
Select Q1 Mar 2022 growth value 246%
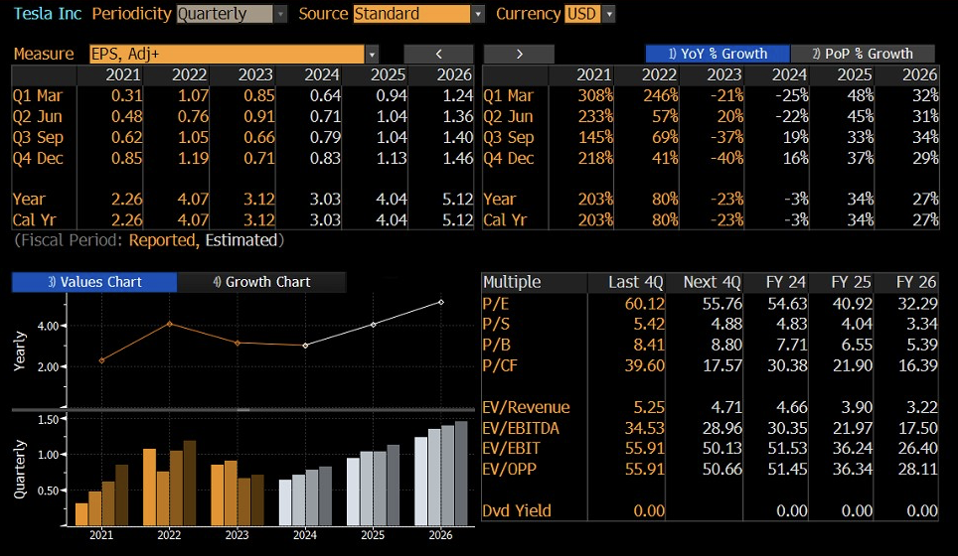(x=660, y=96)
